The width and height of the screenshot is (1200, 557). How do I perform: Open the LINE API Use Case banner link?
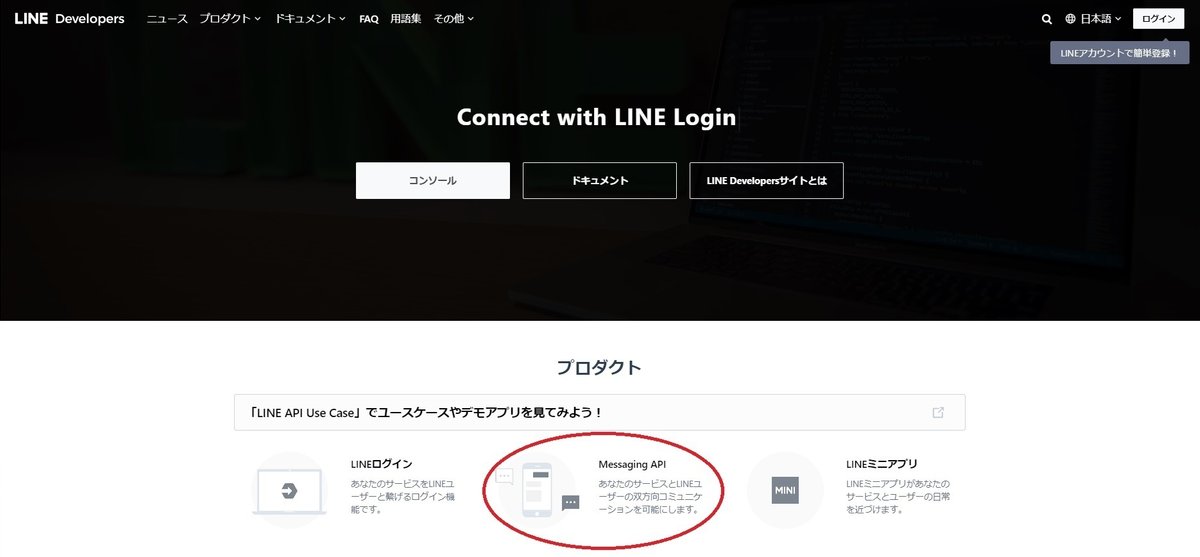(x=600, y=412)
